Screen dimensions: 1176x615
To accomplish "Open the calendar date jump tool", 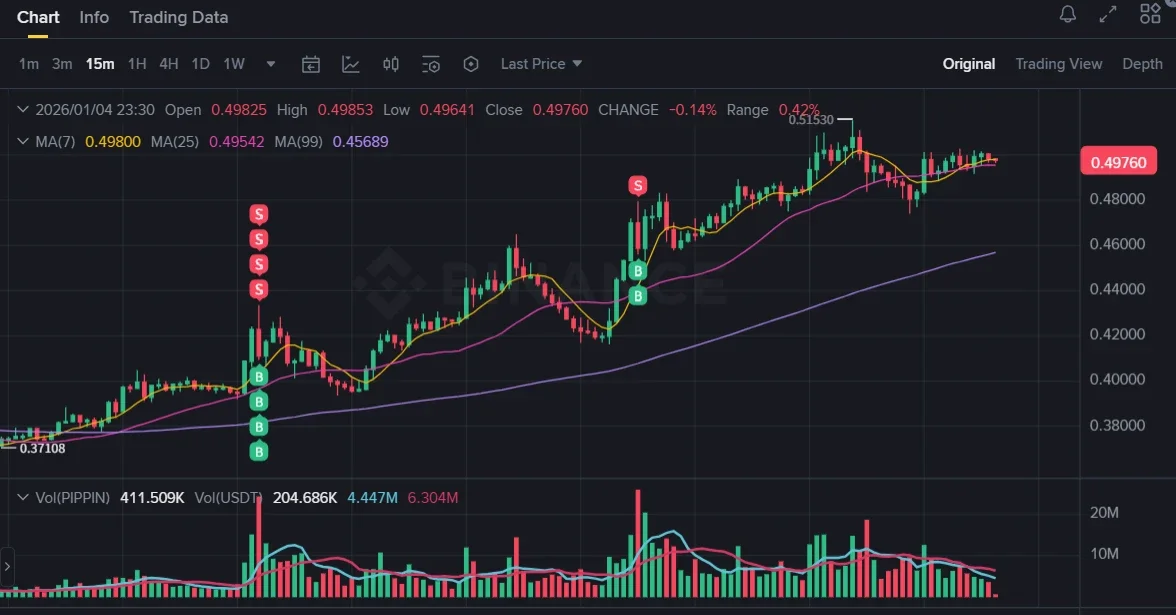I will pos(311,64).
